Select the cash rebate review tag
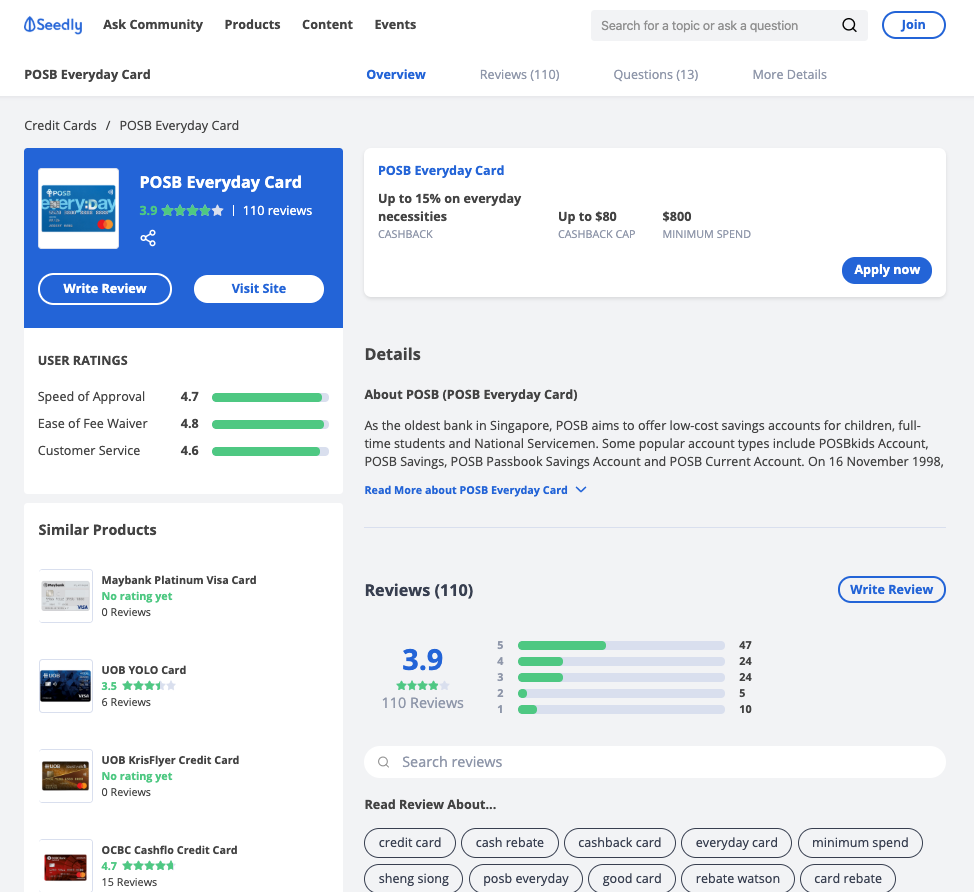974x892 pixels. click(x=509, y=843)
